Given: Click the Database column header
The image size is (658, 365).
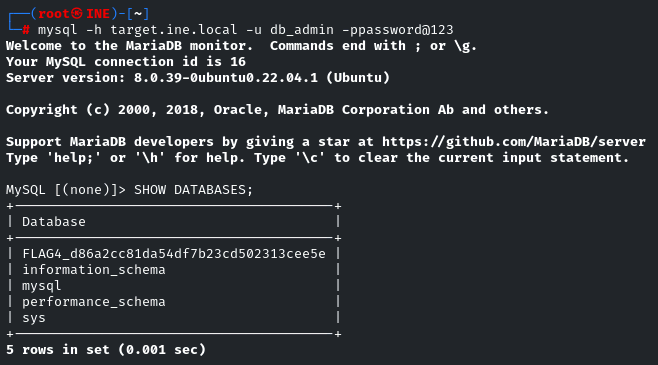Looking at the screenshot, I should click(54, 222).
